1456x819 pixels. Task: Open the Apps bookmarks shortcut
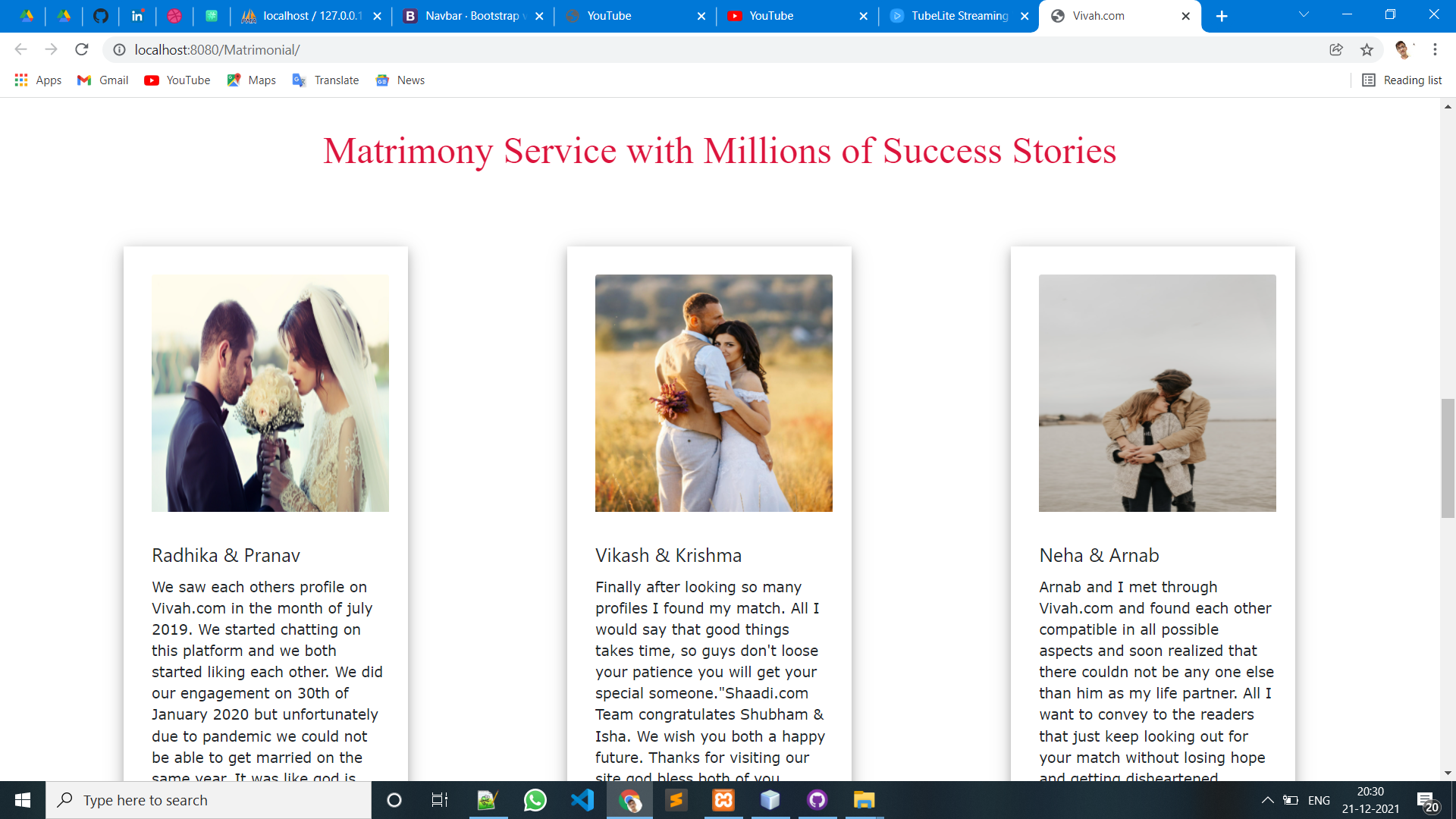click(x=38, y=80)
